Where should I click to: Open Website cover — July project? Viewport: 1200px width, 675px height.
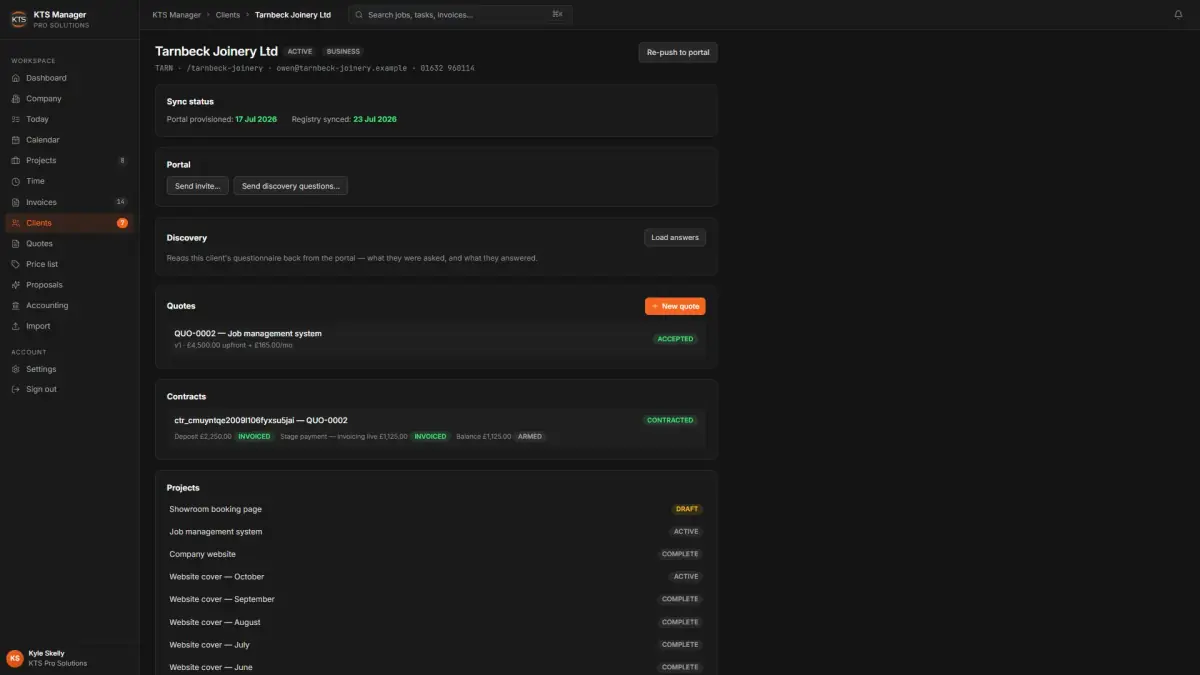(x=436, y=645)
